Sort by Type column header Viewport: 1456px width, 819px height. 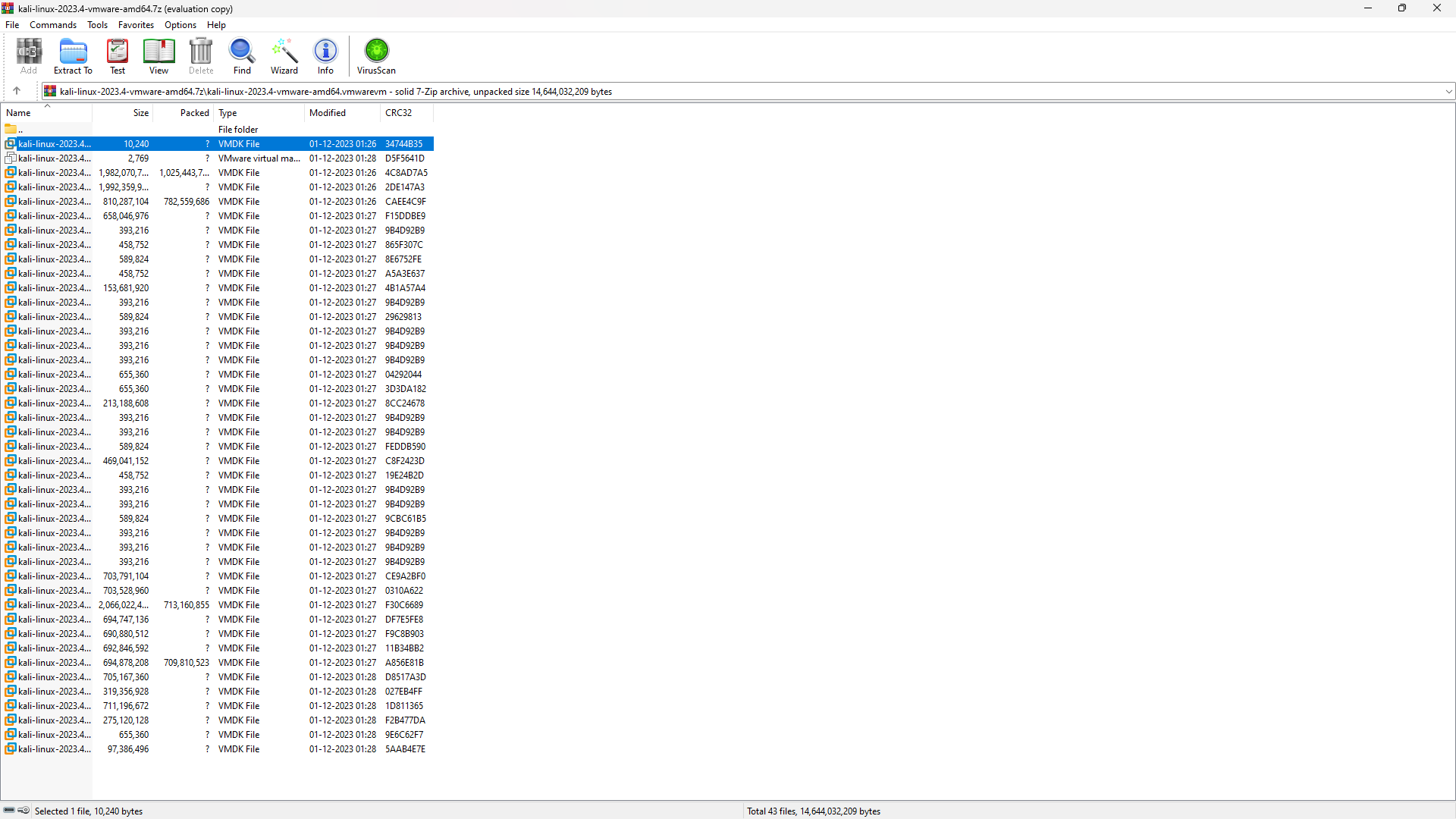(x=259, y=113)
